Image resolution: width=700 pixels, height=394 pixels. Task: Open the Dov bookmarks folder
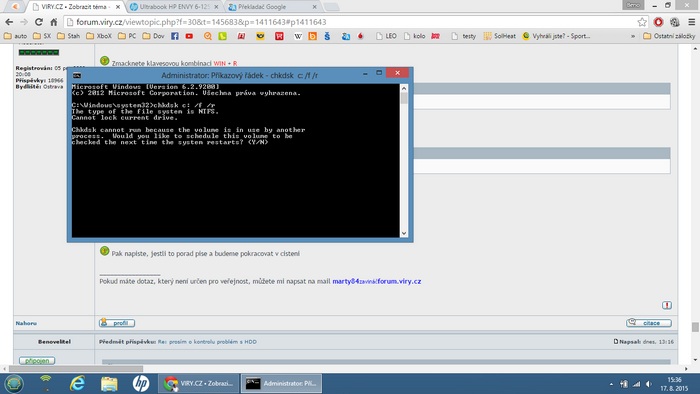pos(154,36)
